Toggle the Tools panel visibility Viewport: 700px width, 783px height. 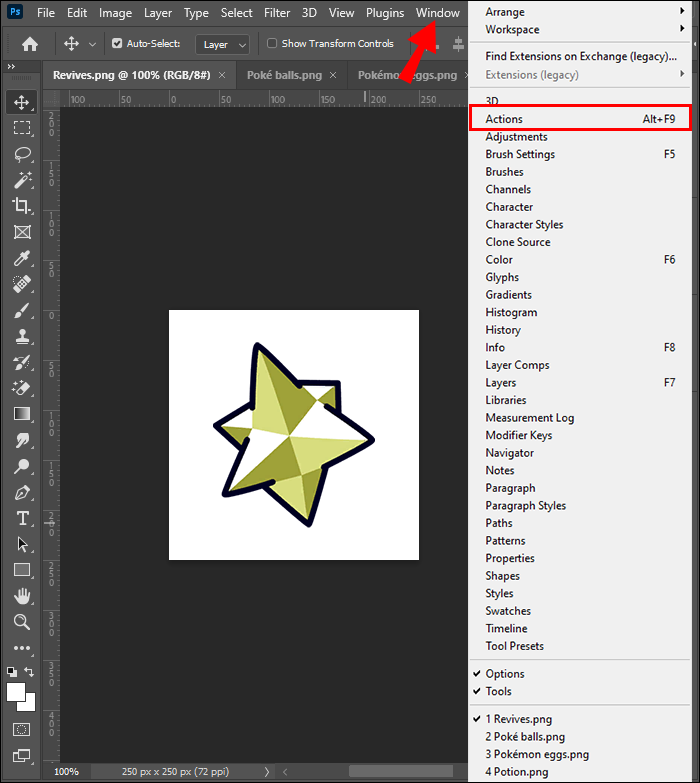498,691
